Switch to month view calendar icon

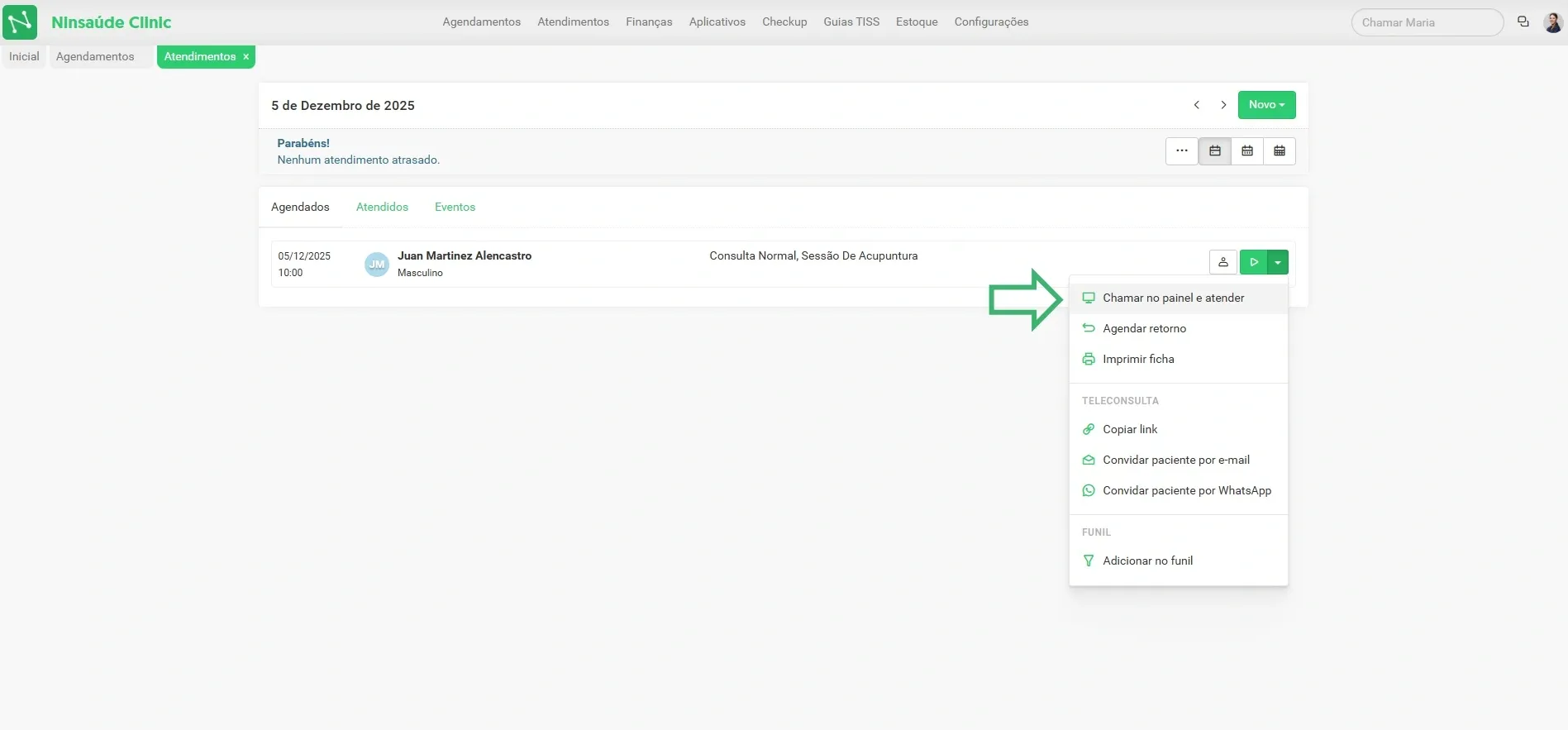pyautogui.click(x=1279, y=151)
